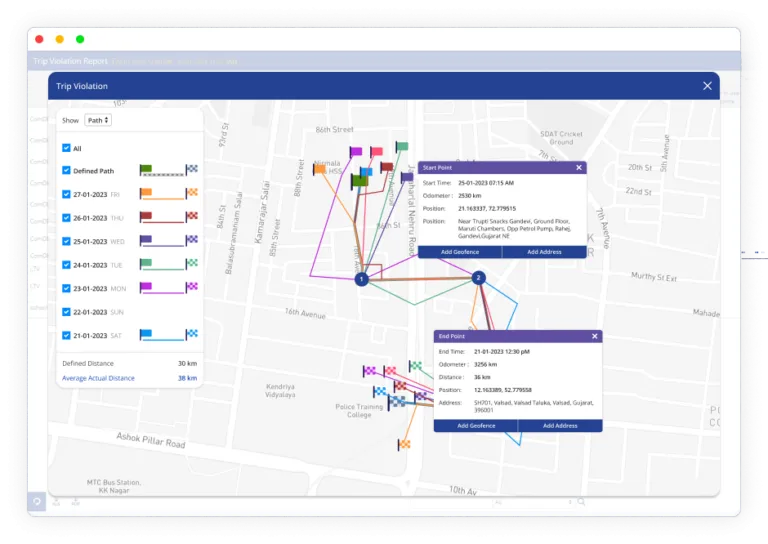This screenshot has height=544, width=768.
Task: Toggle the All paths checkbox
Action: [66, 148]
